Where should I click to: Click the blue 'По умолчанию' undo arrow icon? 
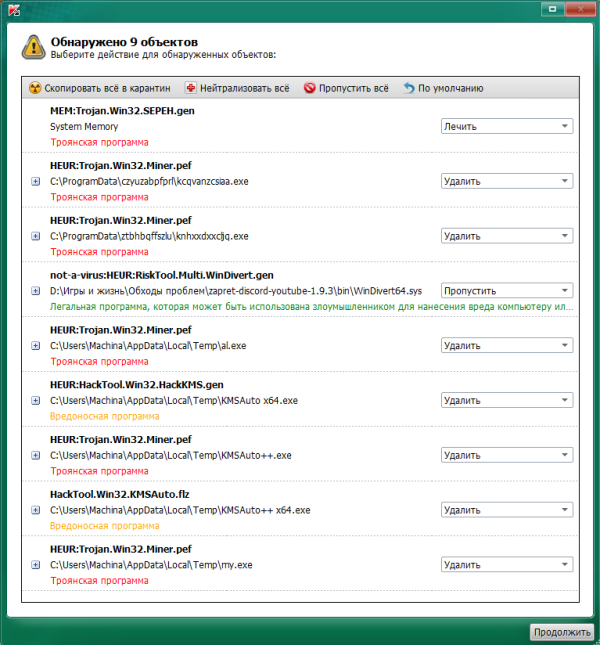click(x=409, y=88)
